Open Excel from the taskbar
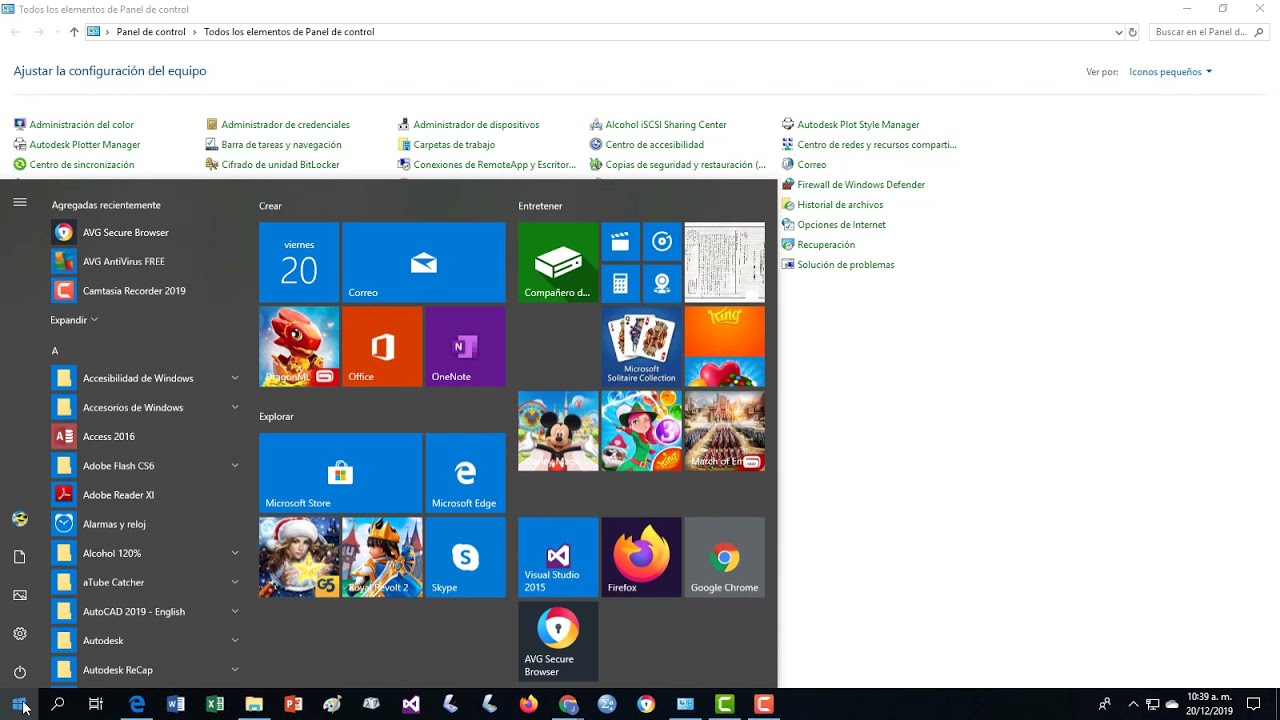The image size is (1280, 720). tap(215, 704)
